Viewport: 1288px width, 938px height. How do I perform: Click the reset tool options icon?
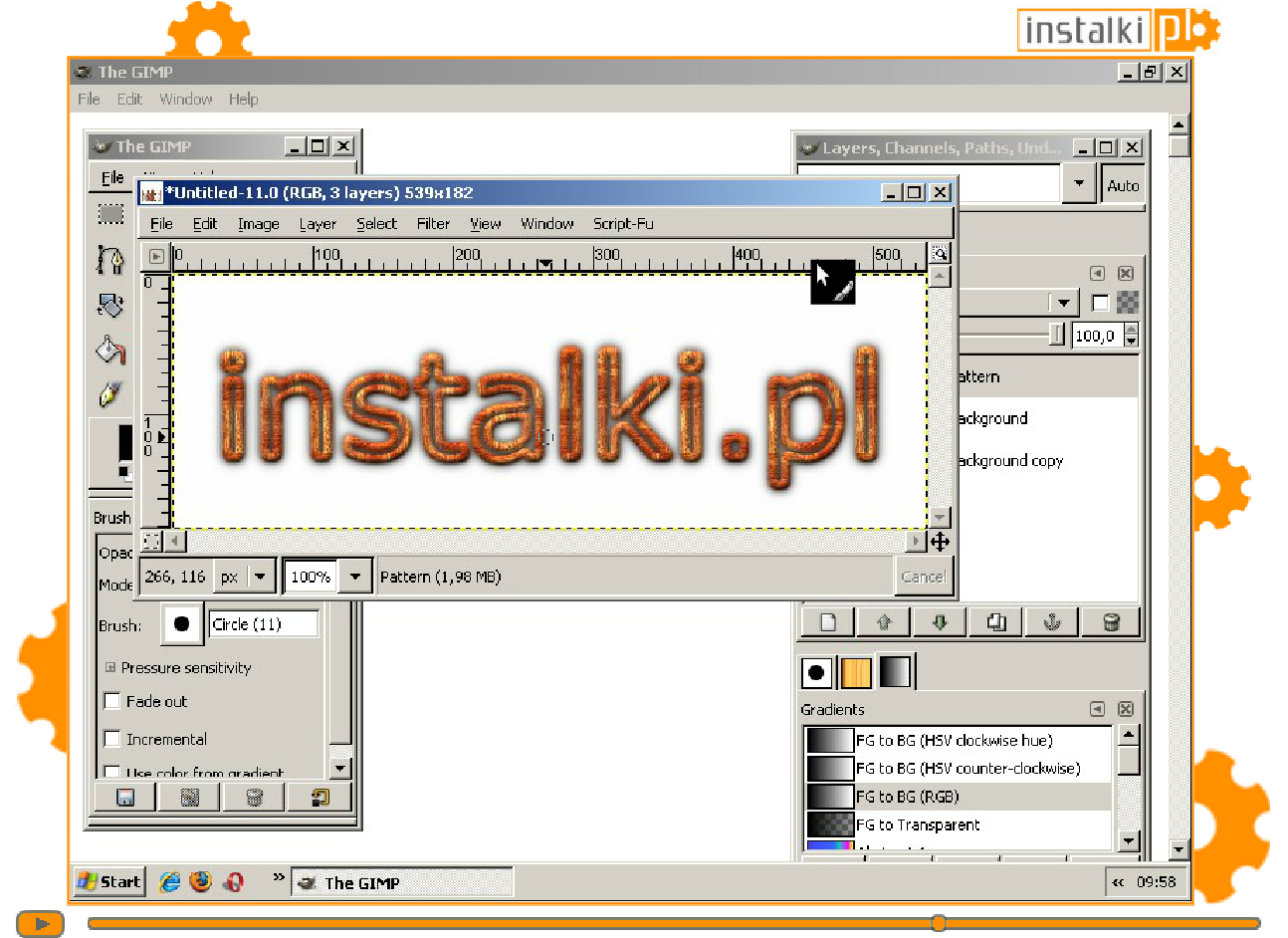click(x=320, y=797)
